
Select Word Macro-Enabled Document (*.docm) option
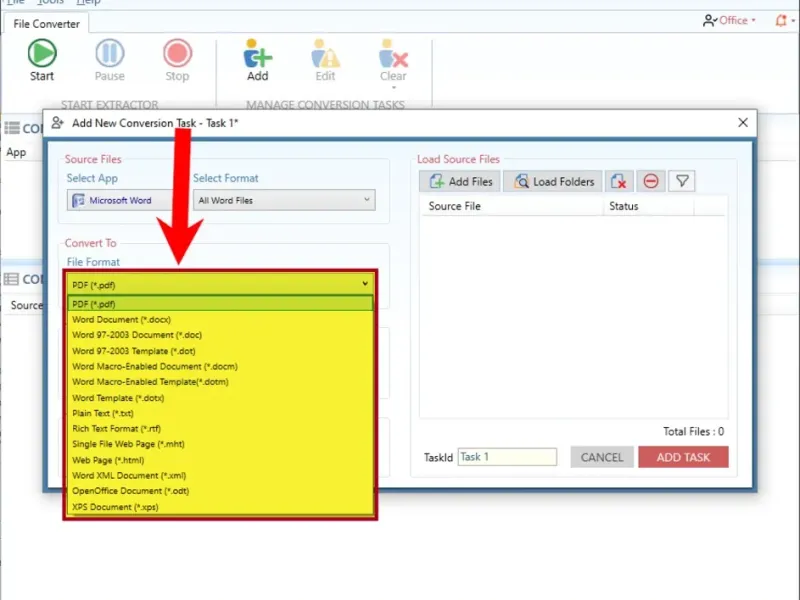pos(220,367)
